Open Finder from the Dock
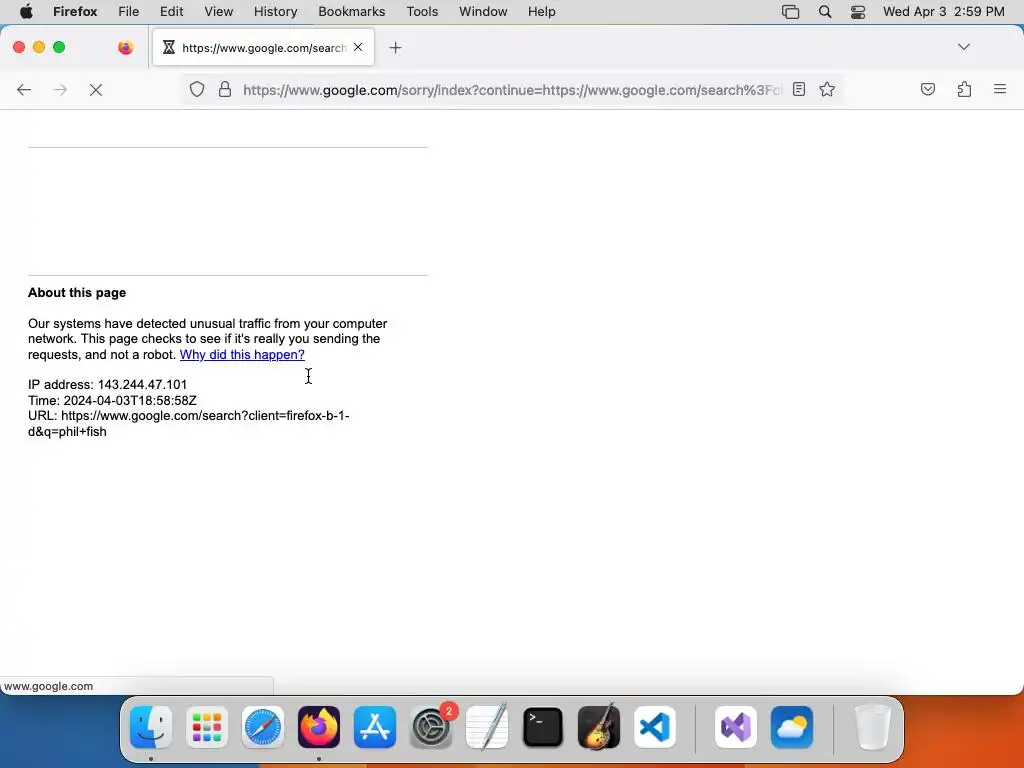The height and width of the screenshot is (768, 1024). click(x=152, y=727)
